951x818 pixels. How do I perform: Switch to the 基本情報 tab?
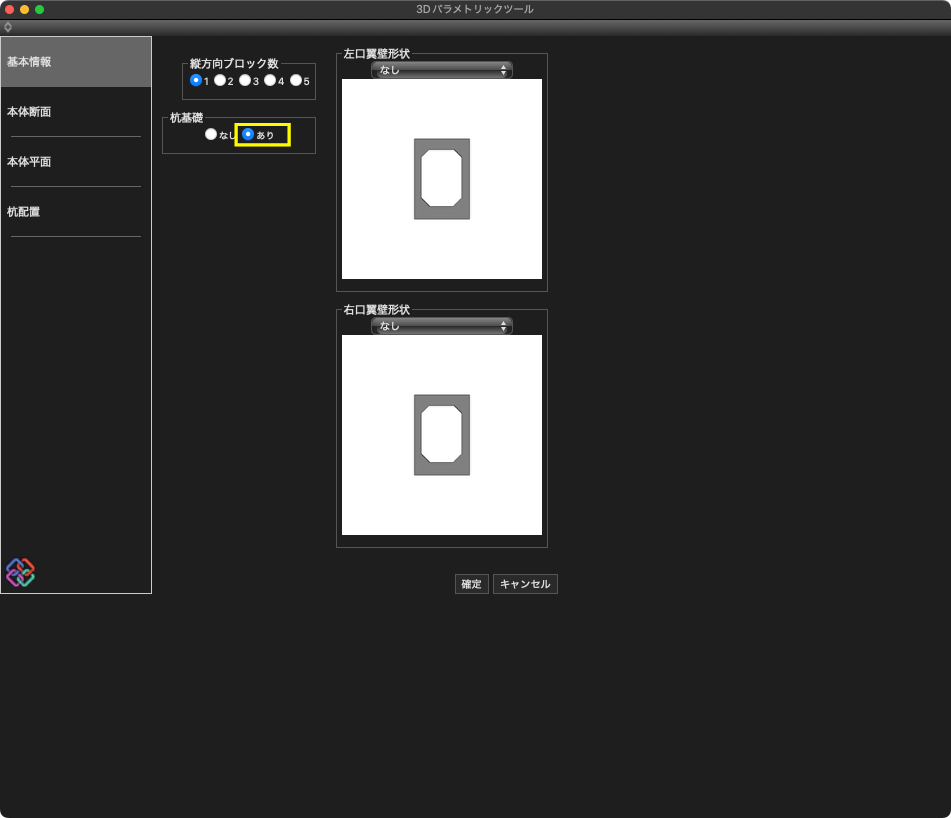pos(76,62)
